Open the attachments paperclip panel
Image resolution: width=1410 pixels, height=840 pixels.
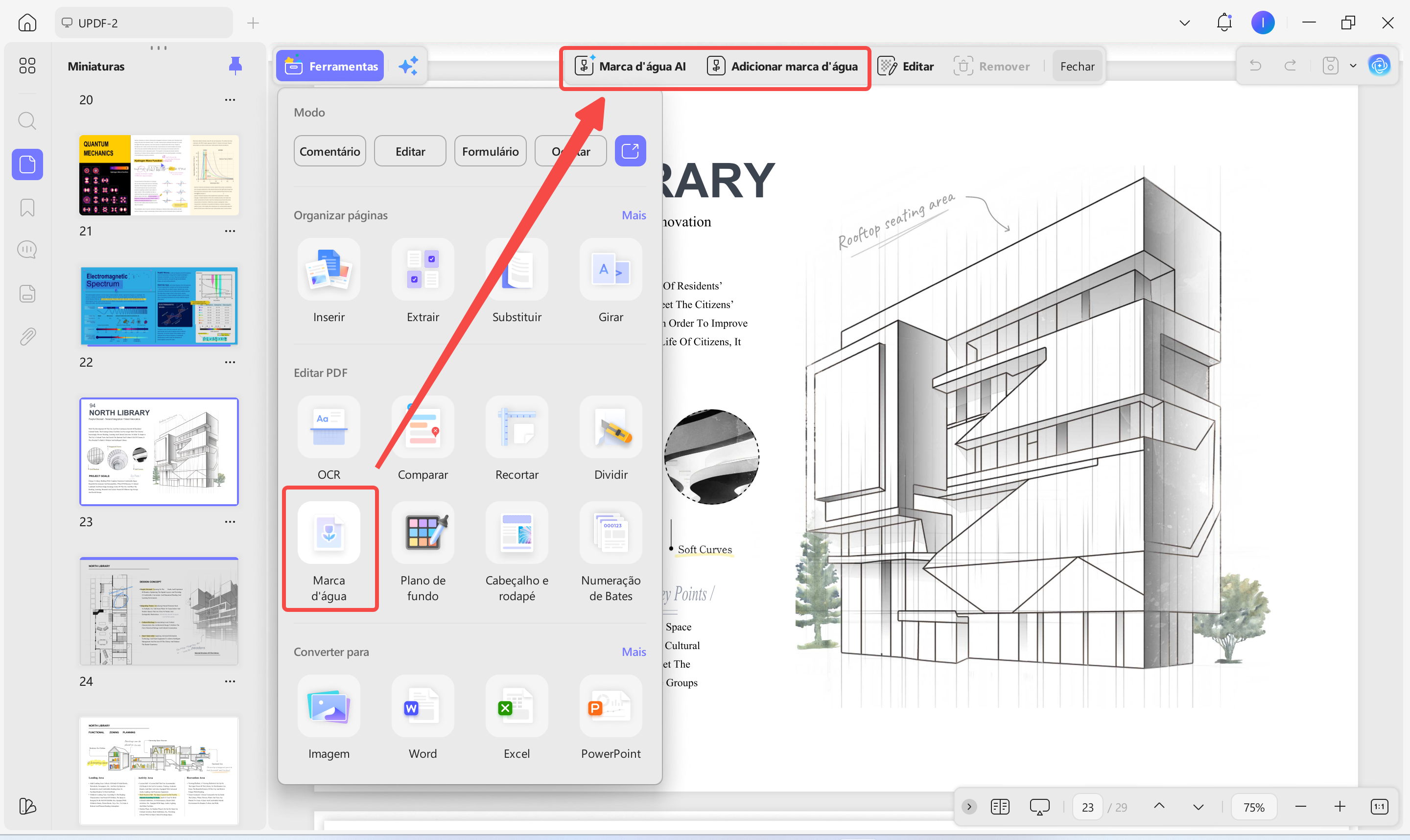[27, 337]
